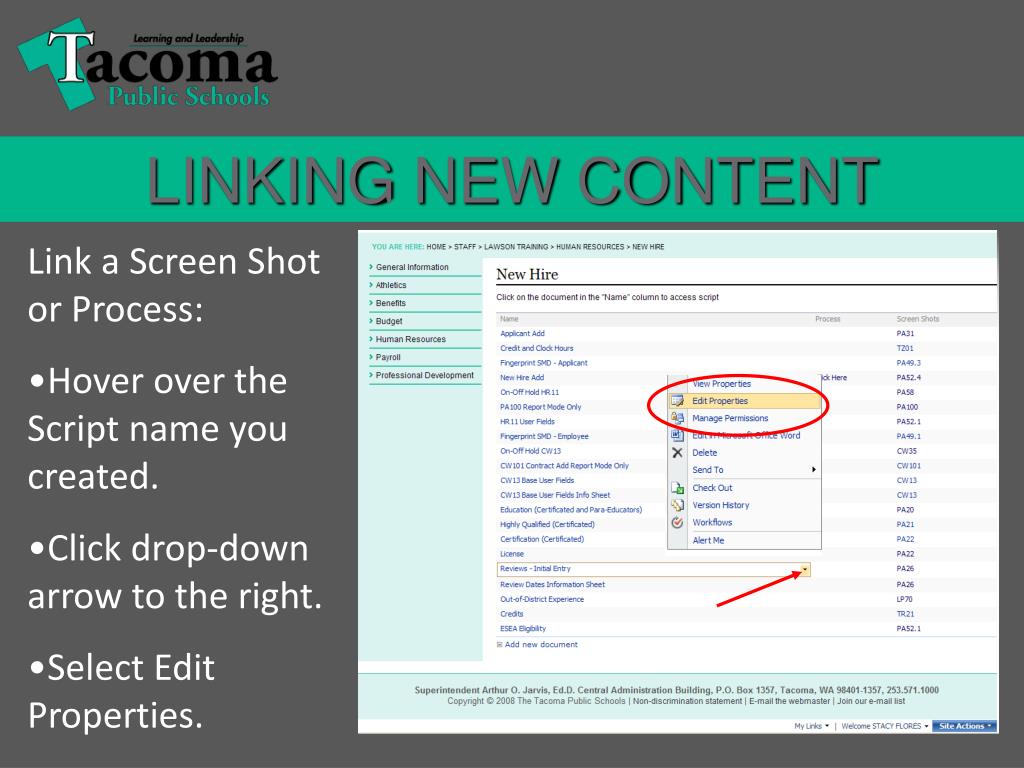The image size is (1024, 768).
Task: Click the Delete X icon
Action: point(677,453)
